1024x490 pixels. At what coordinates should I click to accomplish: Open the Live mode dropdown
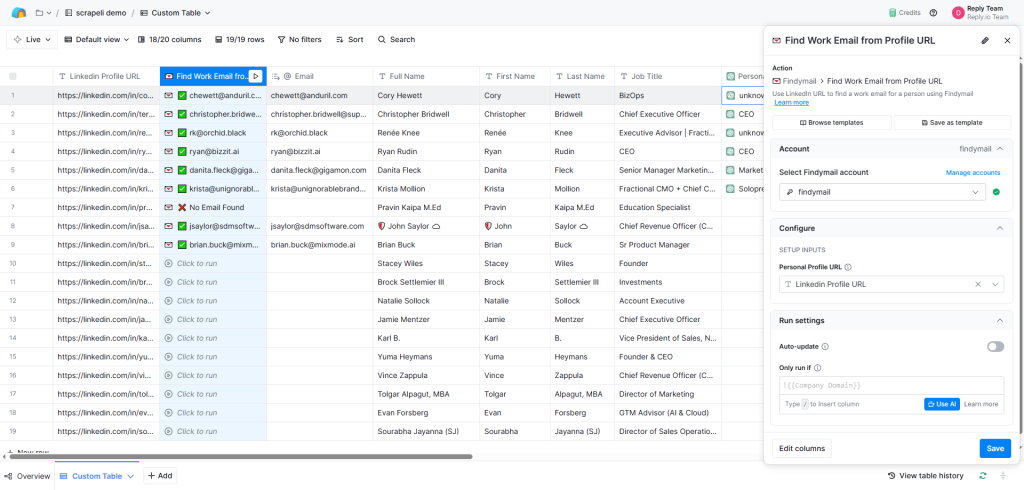point(32,40)
